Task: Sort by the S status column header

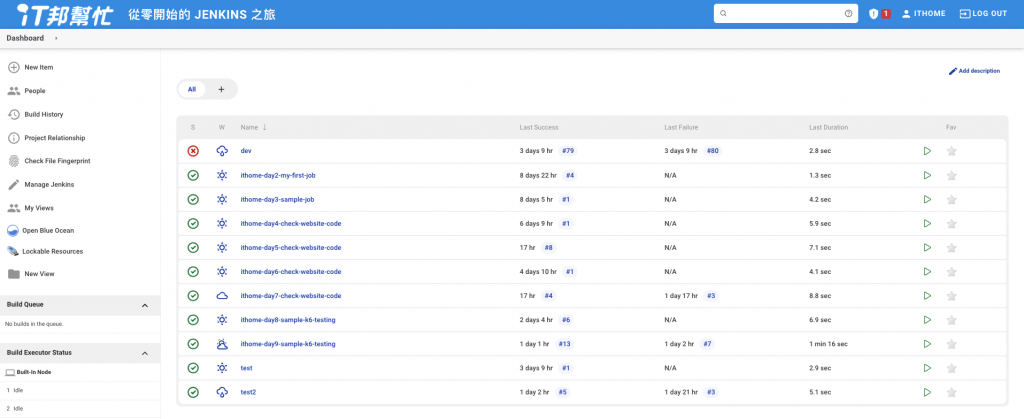Action: pyautogui.click(x=193, y=127)
